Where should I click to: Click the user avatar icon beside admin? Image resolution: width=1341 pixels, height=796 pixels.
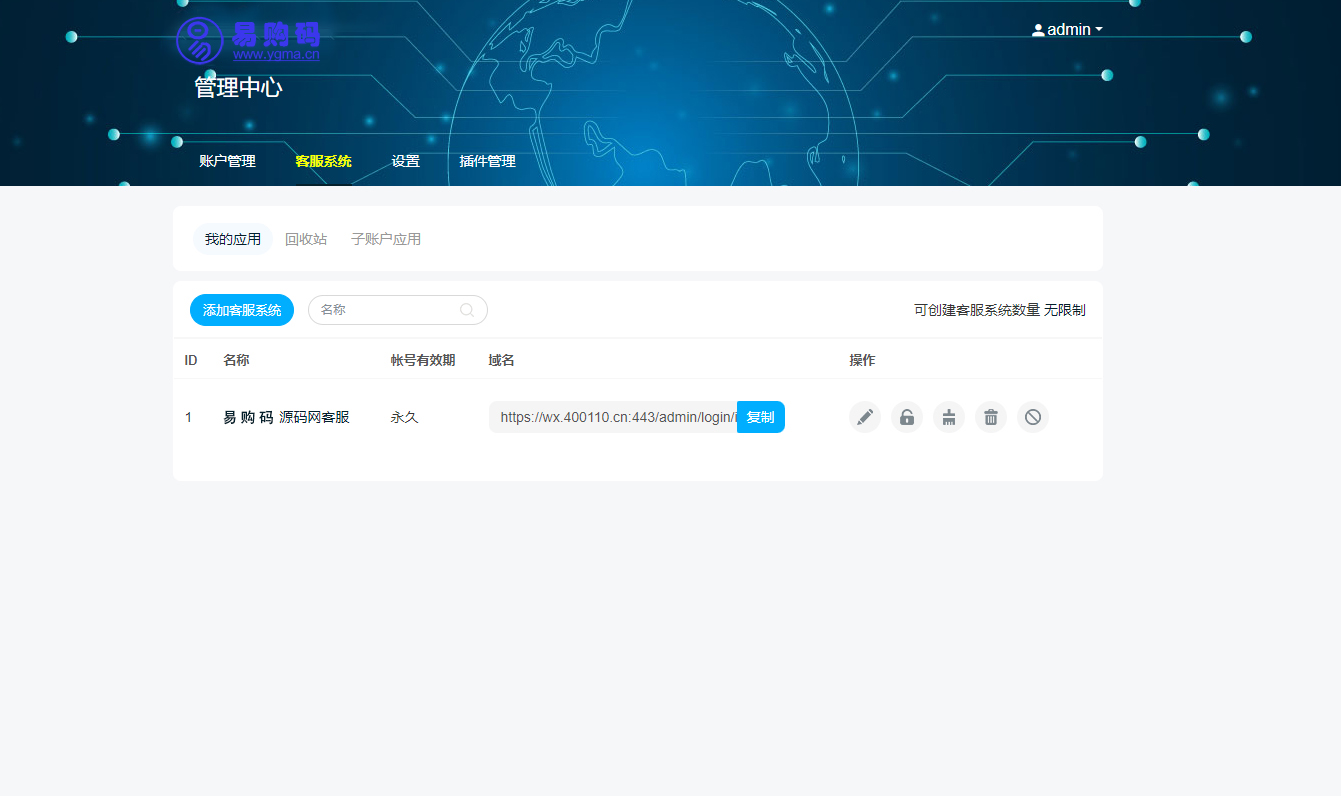tap(1038, 30)
